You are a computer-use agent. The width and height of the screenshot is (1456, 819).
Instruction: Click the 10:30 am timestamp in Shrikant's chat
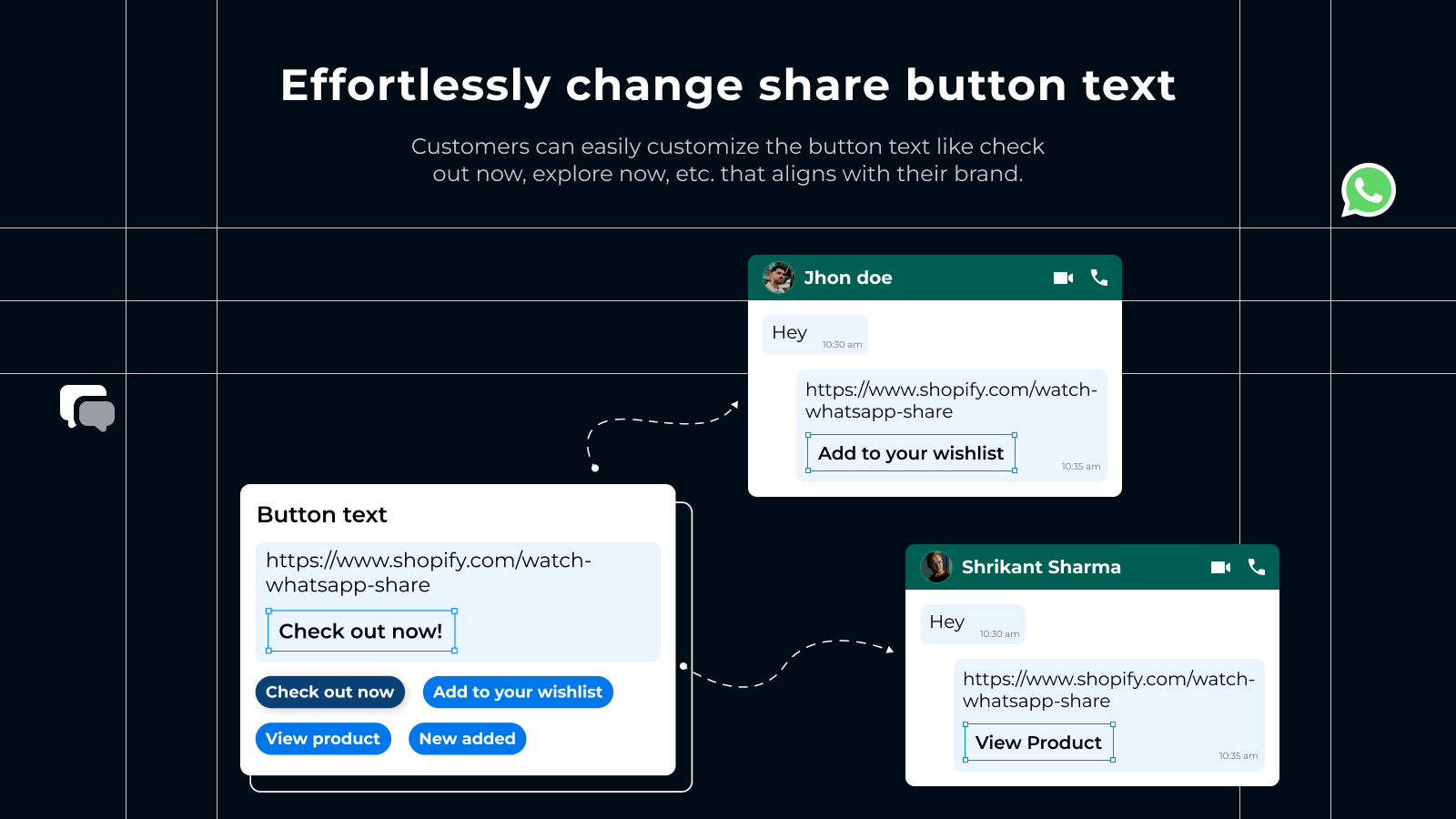click(999, 634)
